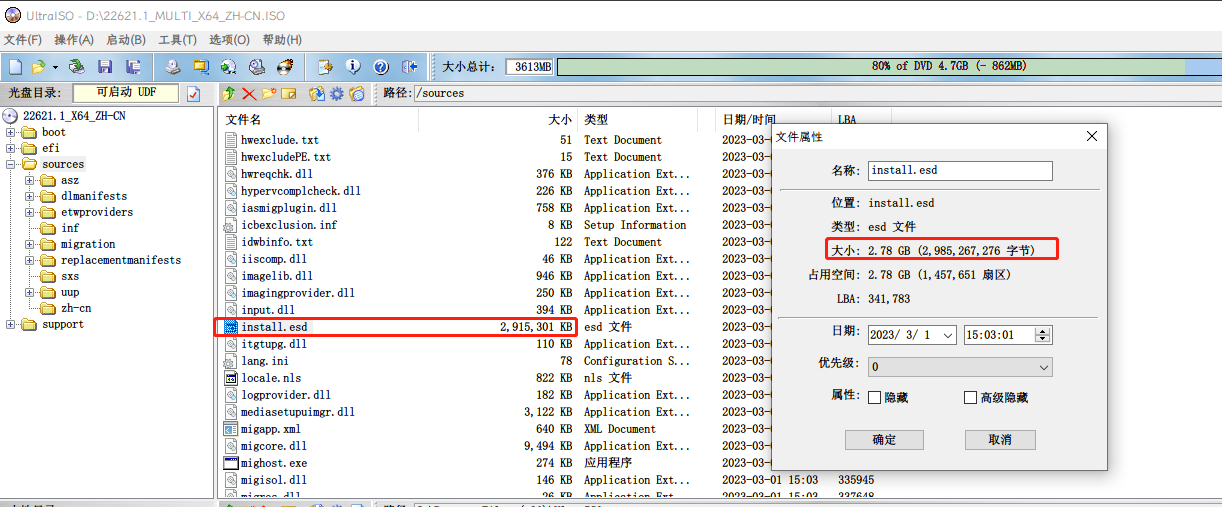This screenshot has height=507, width=1222.
Task: Click the disc properties checkmark icon
Action: [x=194, y=93]
